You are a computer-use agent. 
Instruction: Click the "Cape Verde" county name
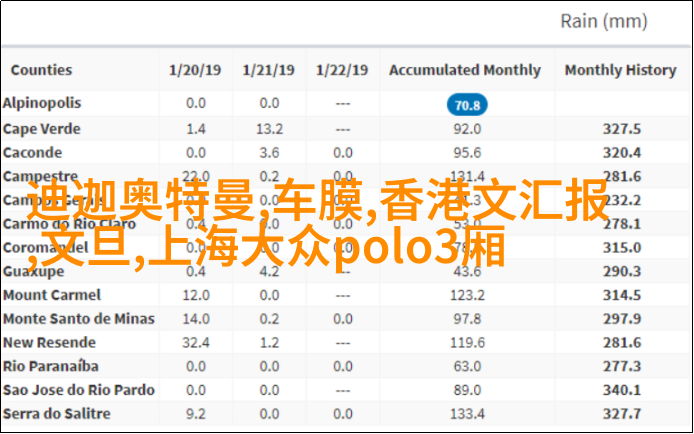click(x=42, y=129)
